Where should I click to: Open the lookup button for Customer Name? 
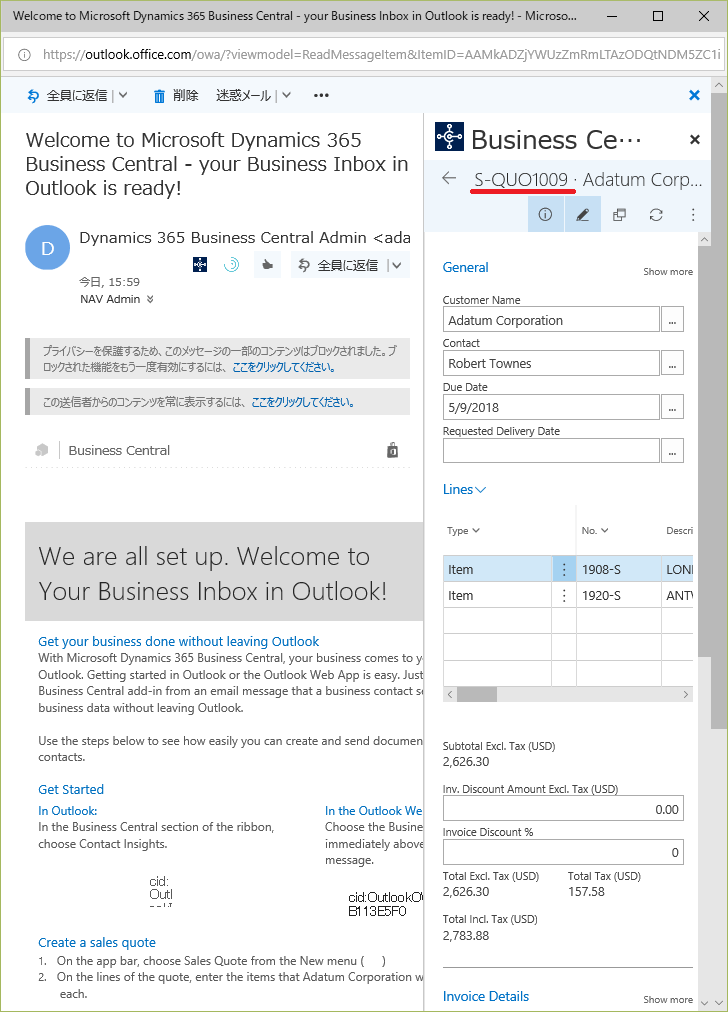(672, 319)
